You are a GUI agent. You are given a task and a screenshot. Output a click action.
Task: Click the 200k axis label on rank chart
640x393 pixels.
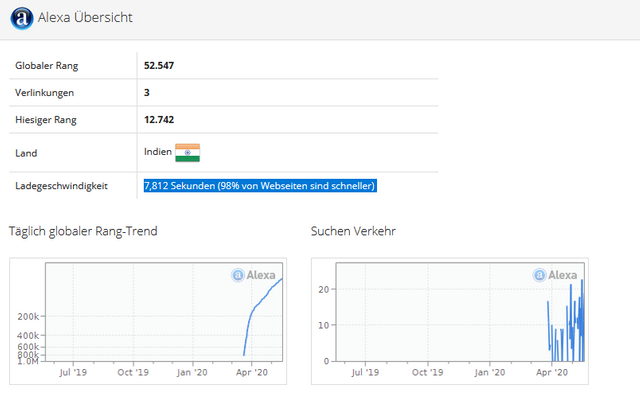tap(28, 316)
